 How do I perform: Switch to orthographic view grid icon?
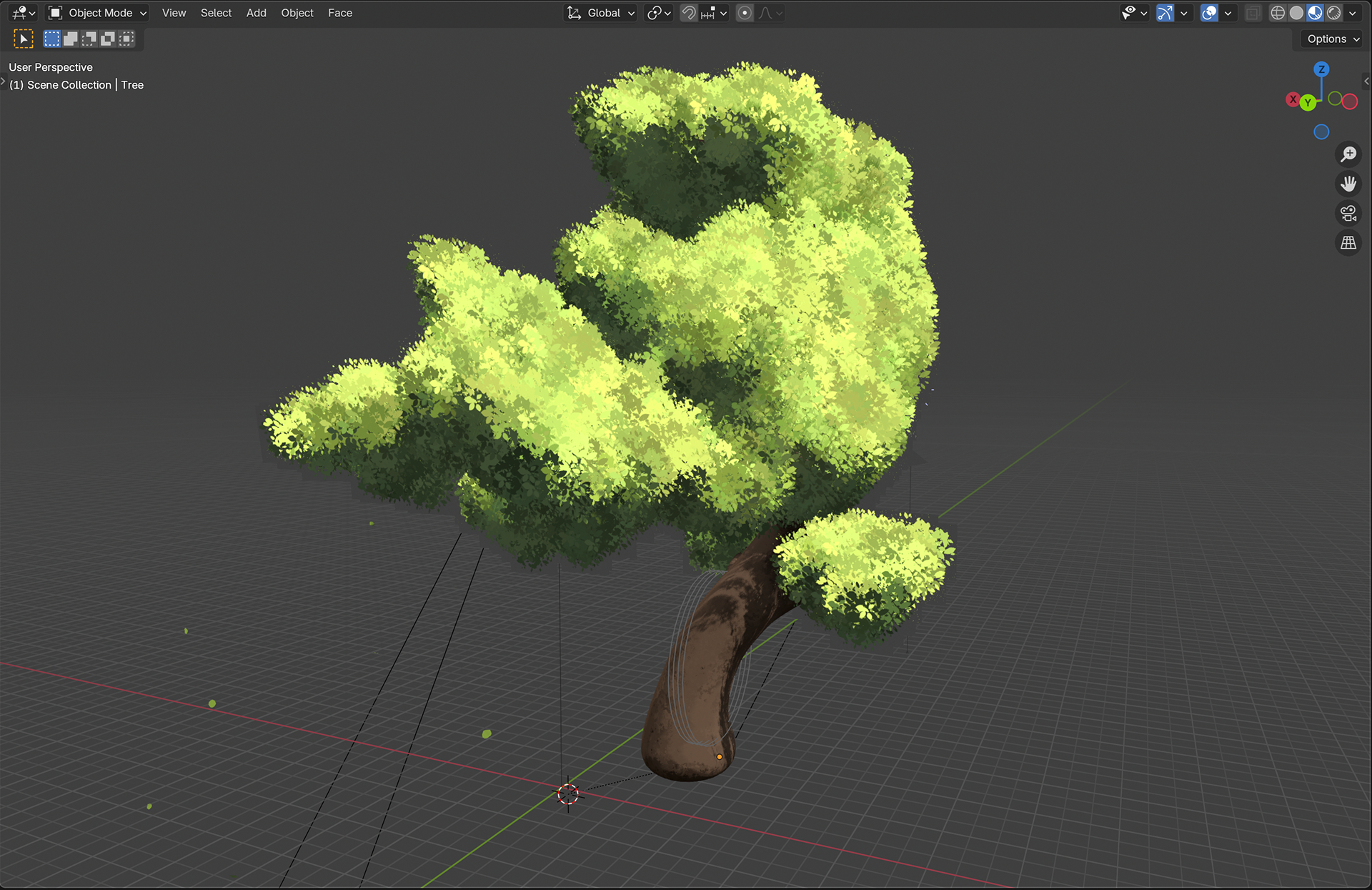pos(1348,243)
